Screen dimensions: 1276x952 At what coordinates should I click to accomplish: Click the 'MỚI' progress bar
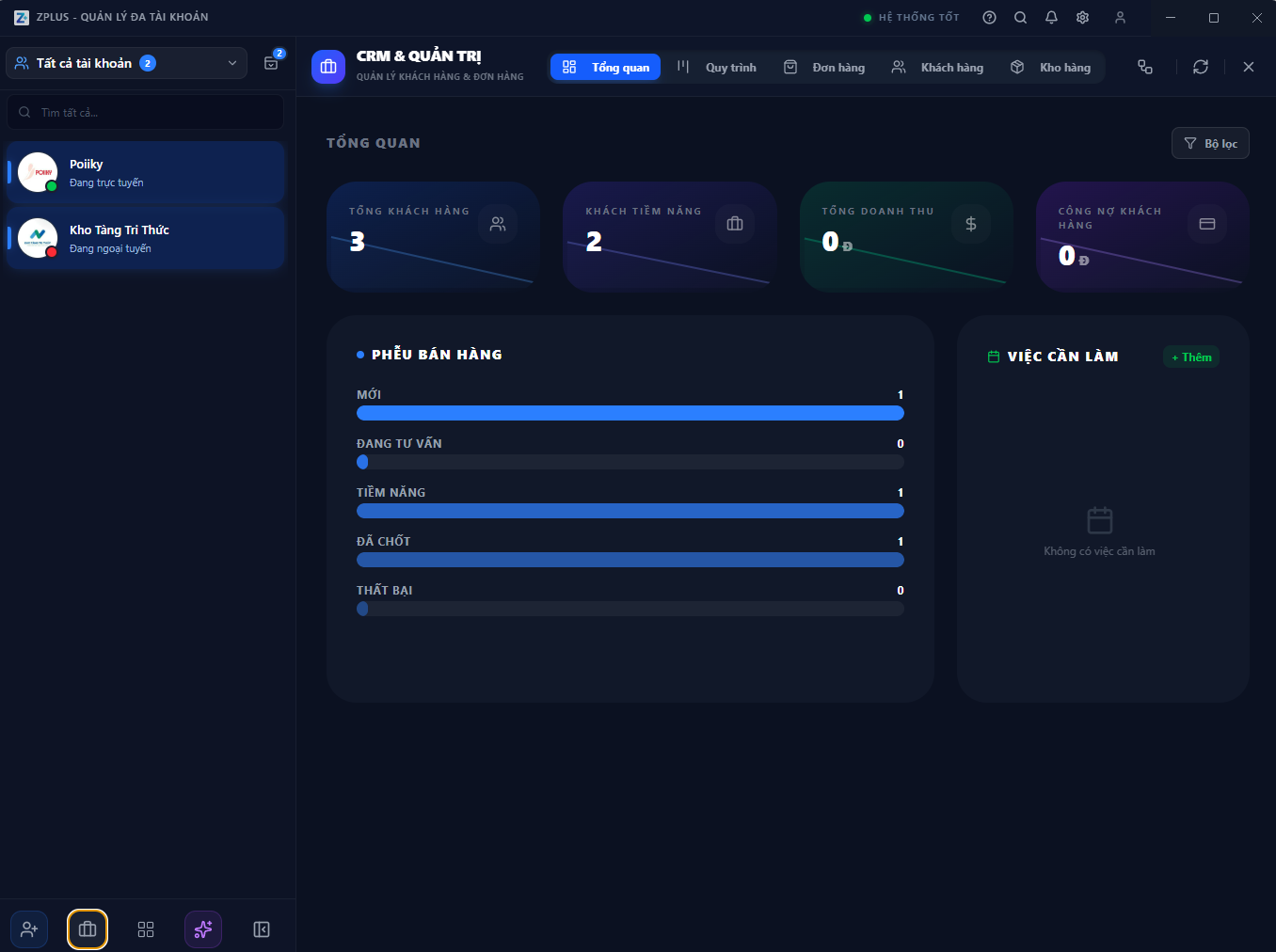630,413
